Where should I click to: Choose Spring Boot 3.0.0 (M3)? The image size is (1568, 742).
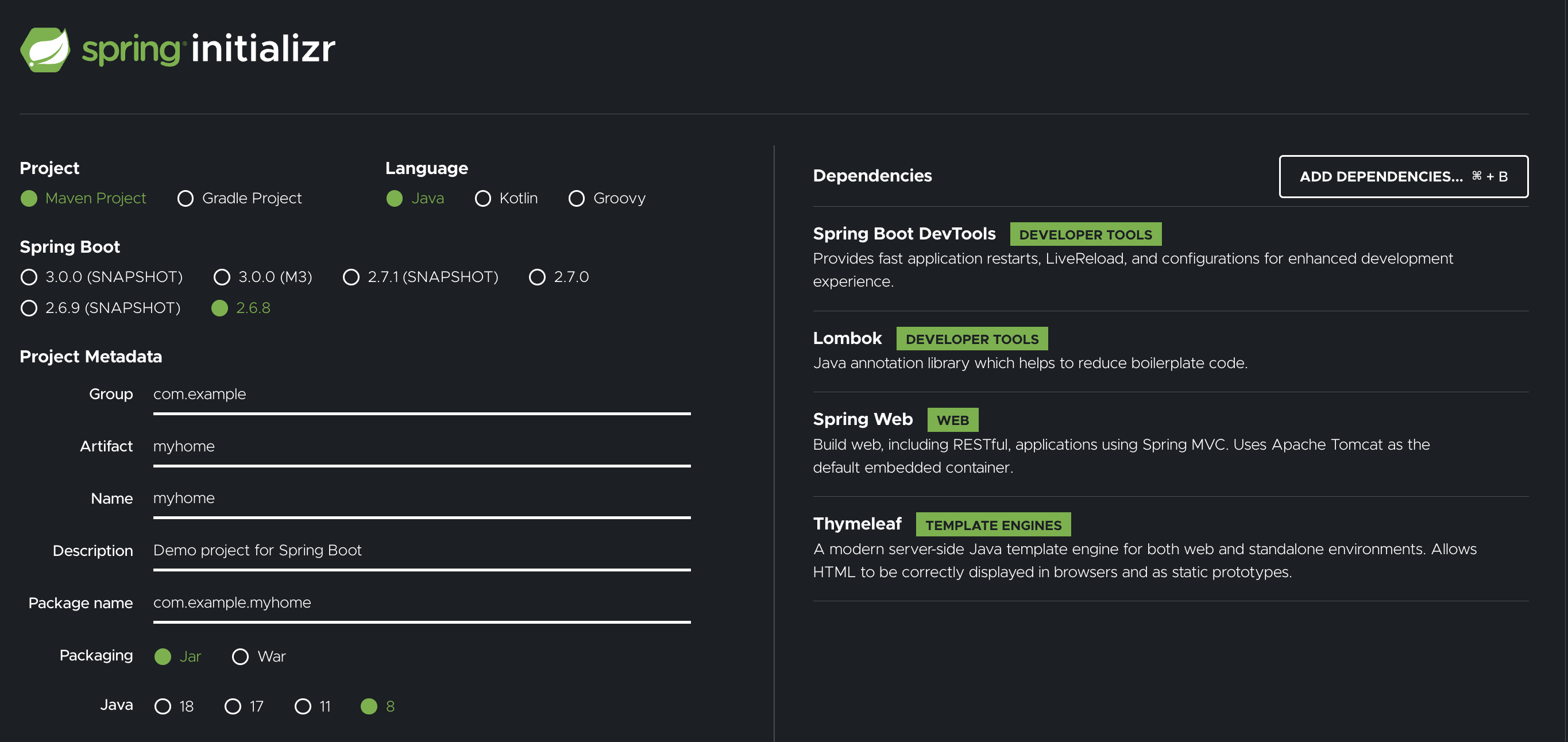pos(222,277)
